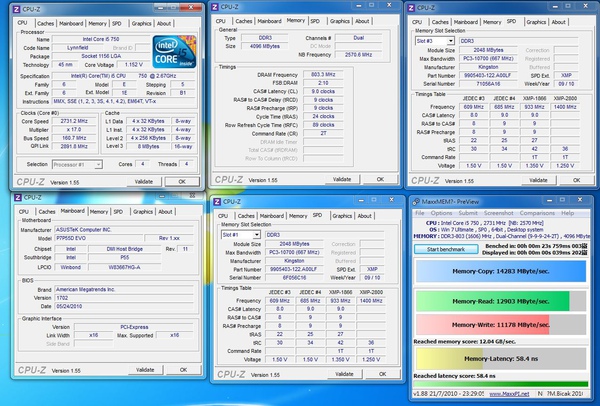Open Processor #1 selection dropdown
This screenshot has width=600, height=406.
98,165
